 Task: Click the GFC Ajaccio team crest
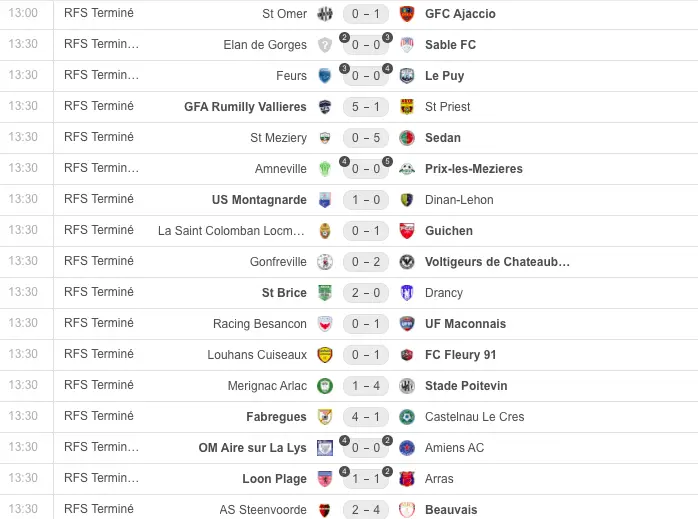pyautogui.click(x=406, y=14)
